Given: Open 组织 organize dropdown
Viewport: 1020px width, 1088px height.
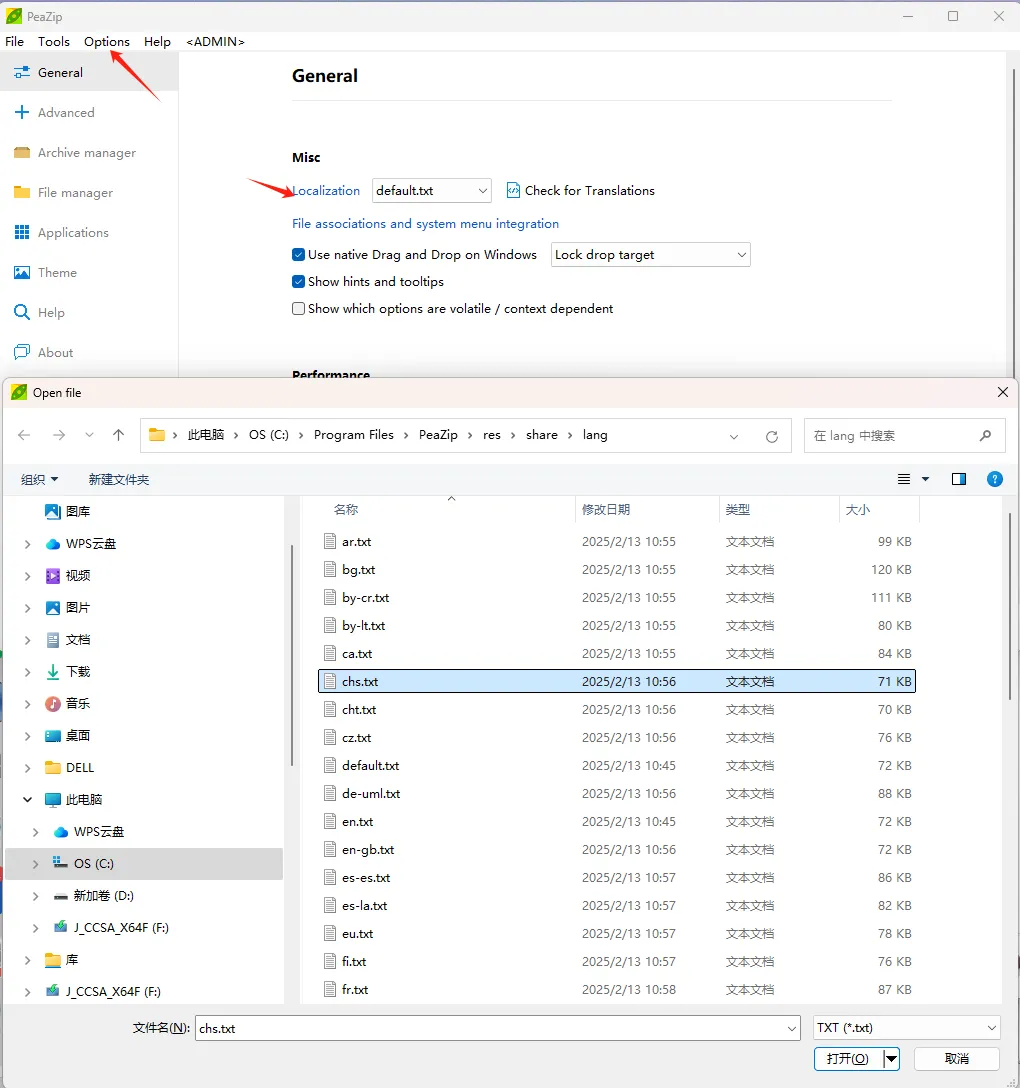Looking at the screenshot, I should tap(40, 479).
